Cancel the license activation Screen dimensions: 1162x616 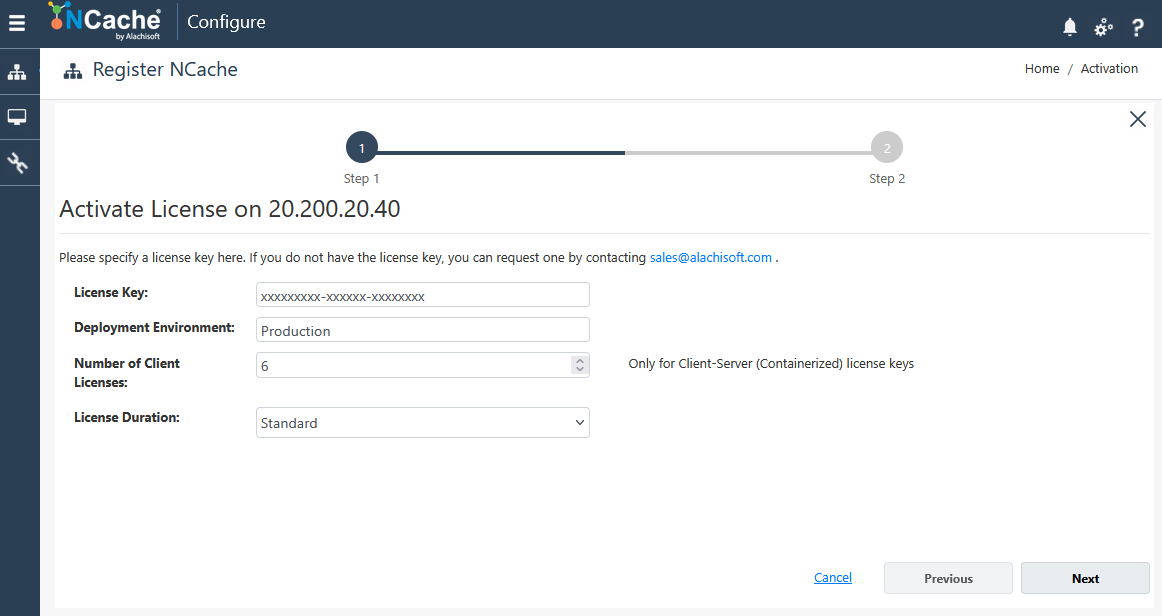click(x=833, y=577)
